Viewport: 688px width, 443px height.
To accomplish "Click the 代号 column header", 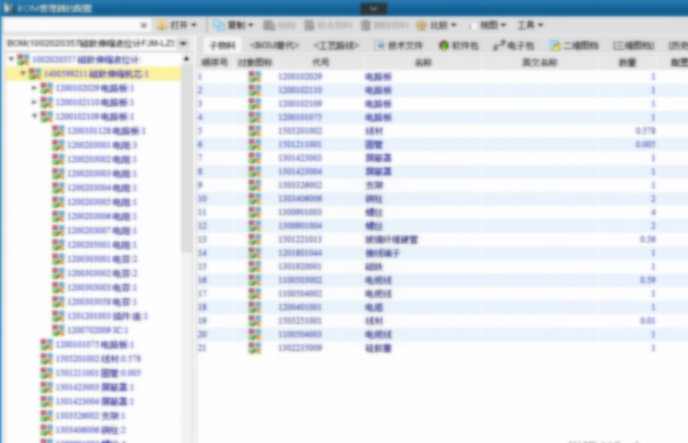I will coord(321,62).
